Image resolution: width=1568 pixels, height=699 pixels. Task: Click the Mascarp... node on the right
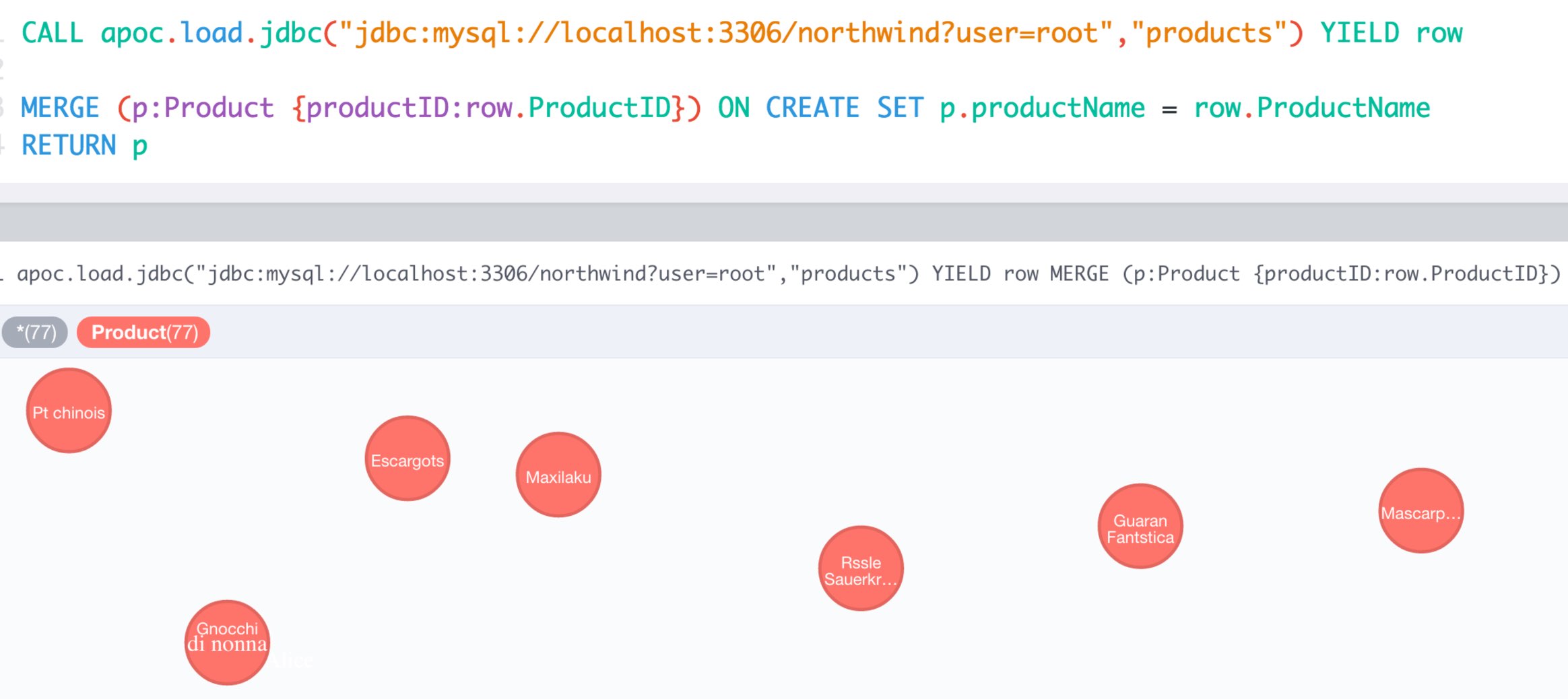tap(1420, 512)
